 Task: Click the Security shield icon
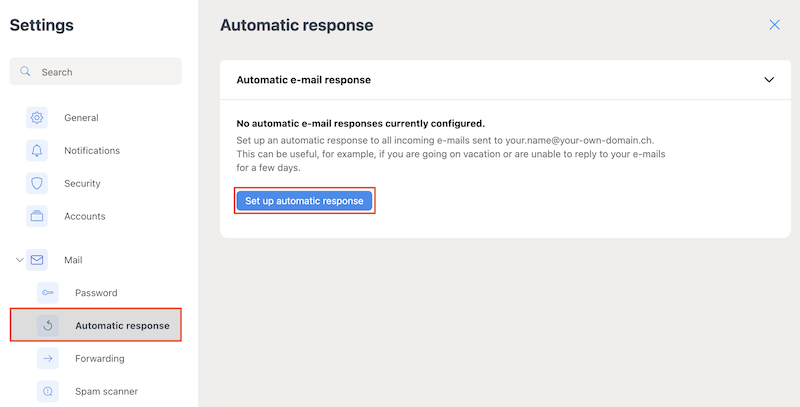[x=37, y=184]
